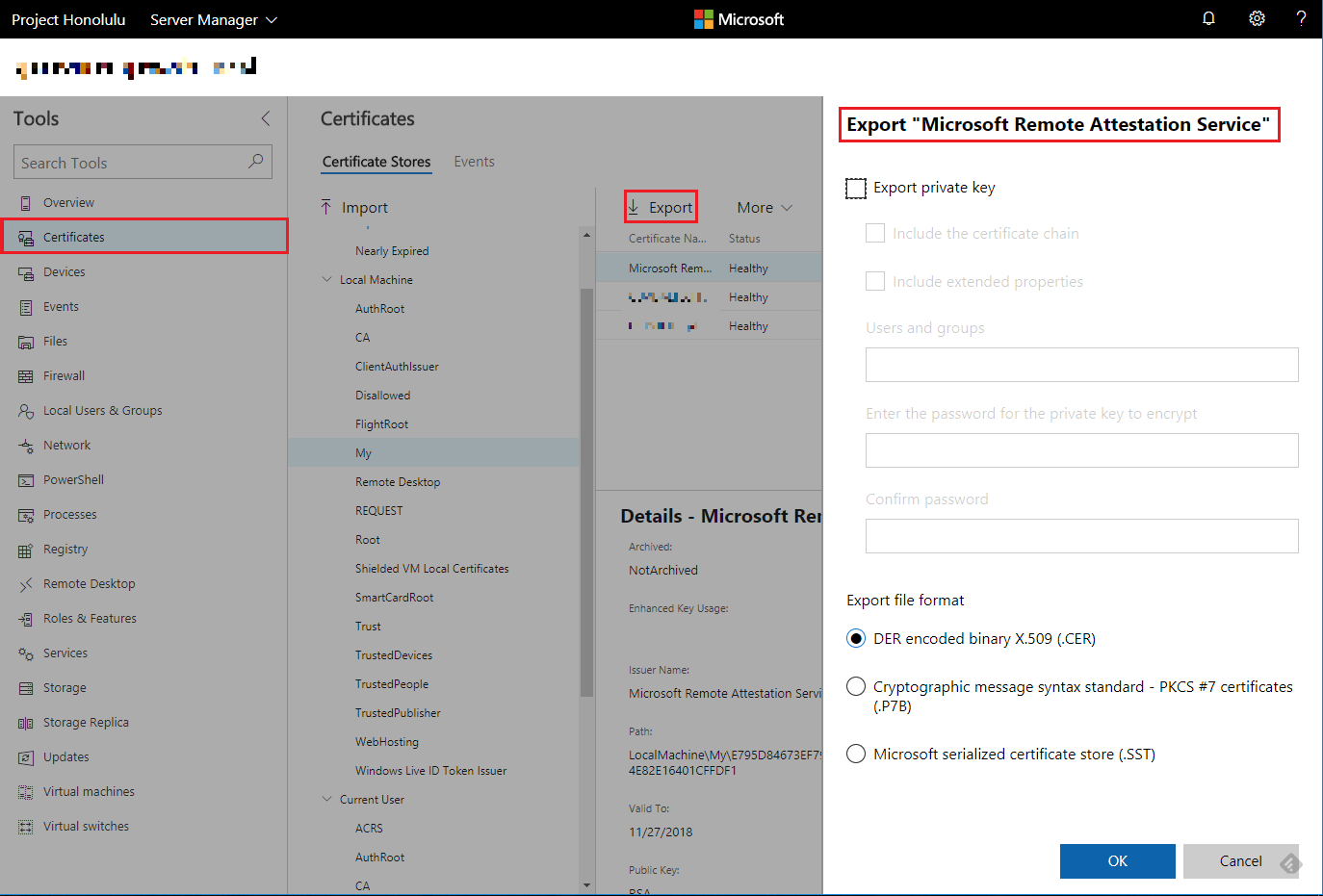Open the More dropdown menu
This screenshot has height=896, width=1323.
click(765, 207)
